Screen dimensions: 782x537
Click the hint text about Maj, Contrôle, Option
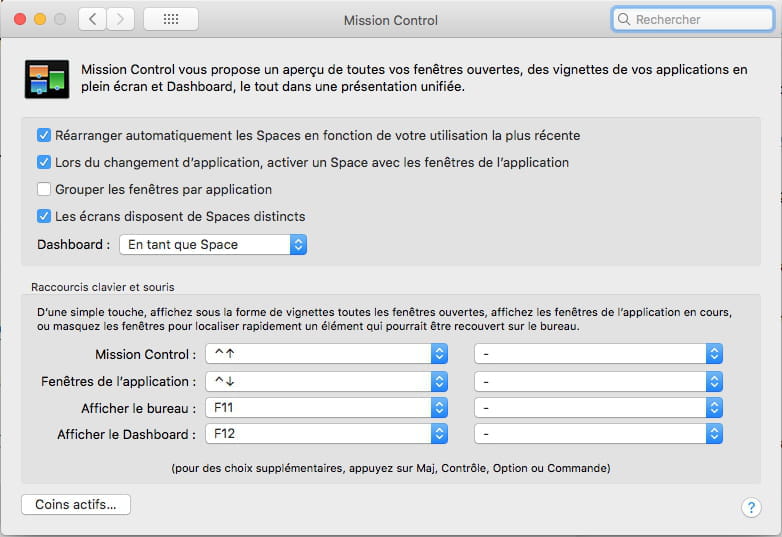[x=391, y=468]
